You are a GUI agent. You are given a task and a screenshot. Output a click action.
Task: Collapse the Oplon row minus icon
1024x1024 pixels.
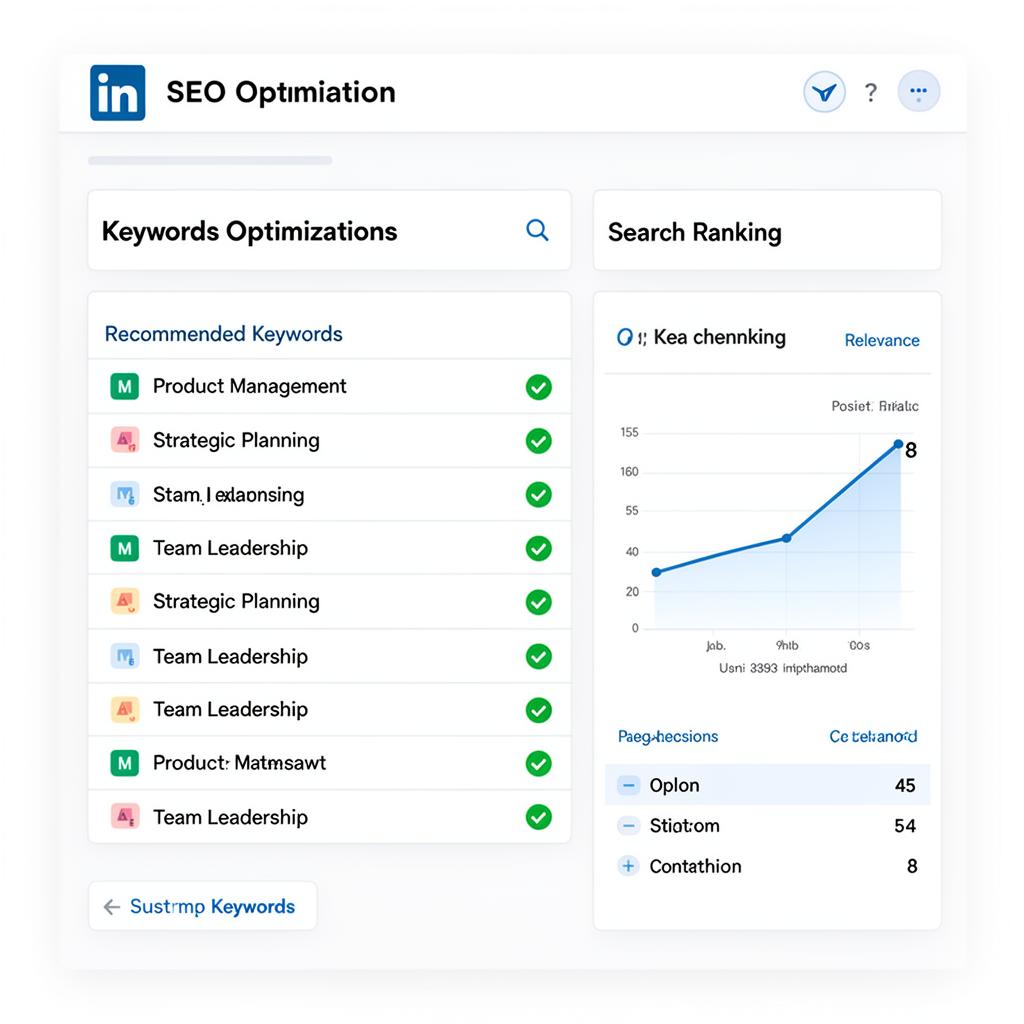628,785
